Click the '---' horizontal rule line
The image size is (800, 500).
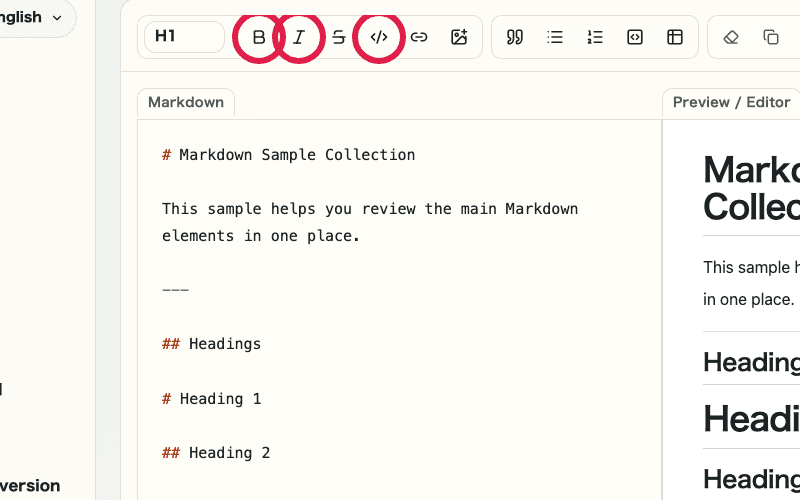[176, 290]
